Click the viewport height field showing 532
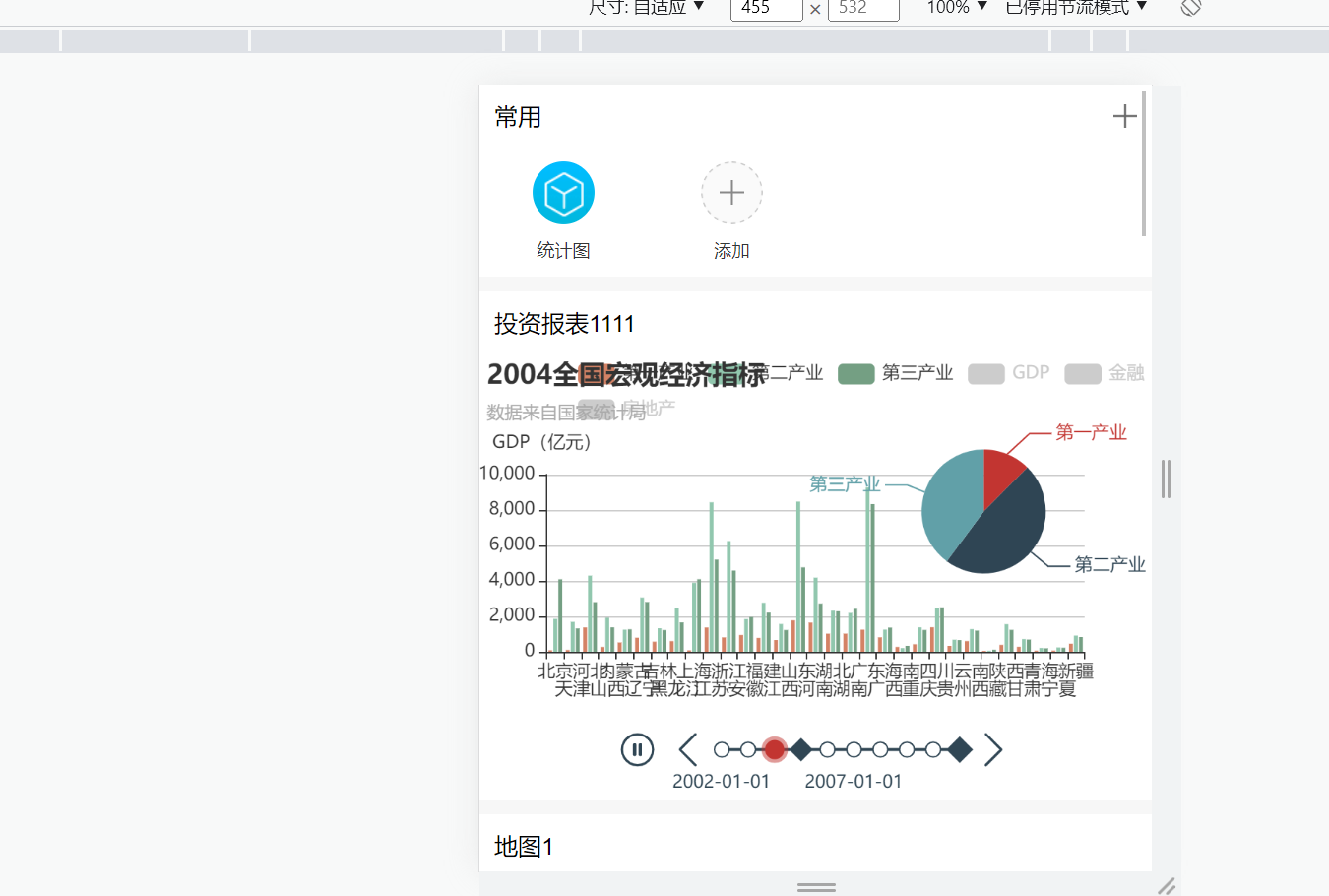1329x896 pixels. coord(863,8)
